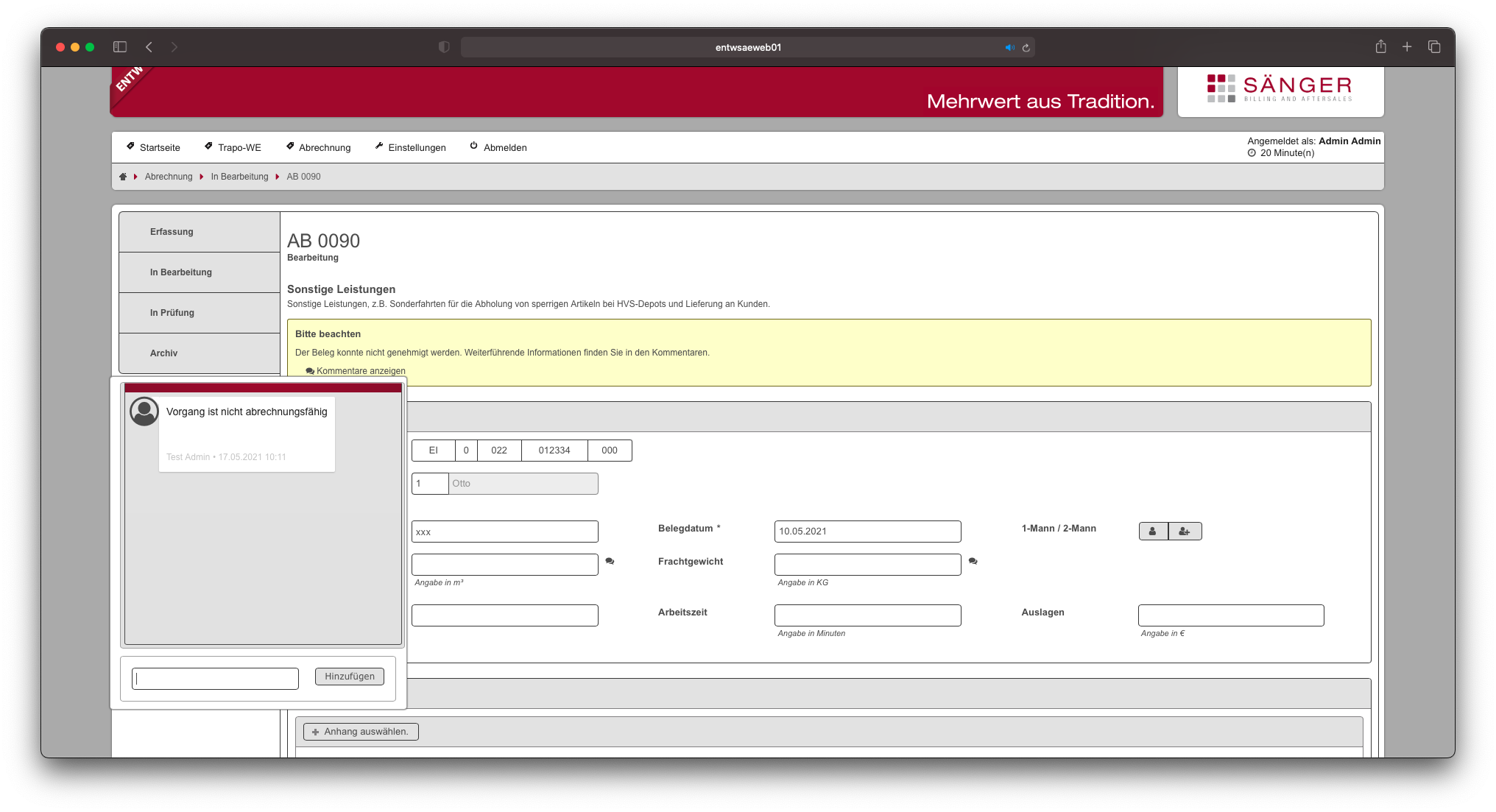Open Startseite menu item
Viewport: 1496px width, 812px height.
[x=153, y=147]
